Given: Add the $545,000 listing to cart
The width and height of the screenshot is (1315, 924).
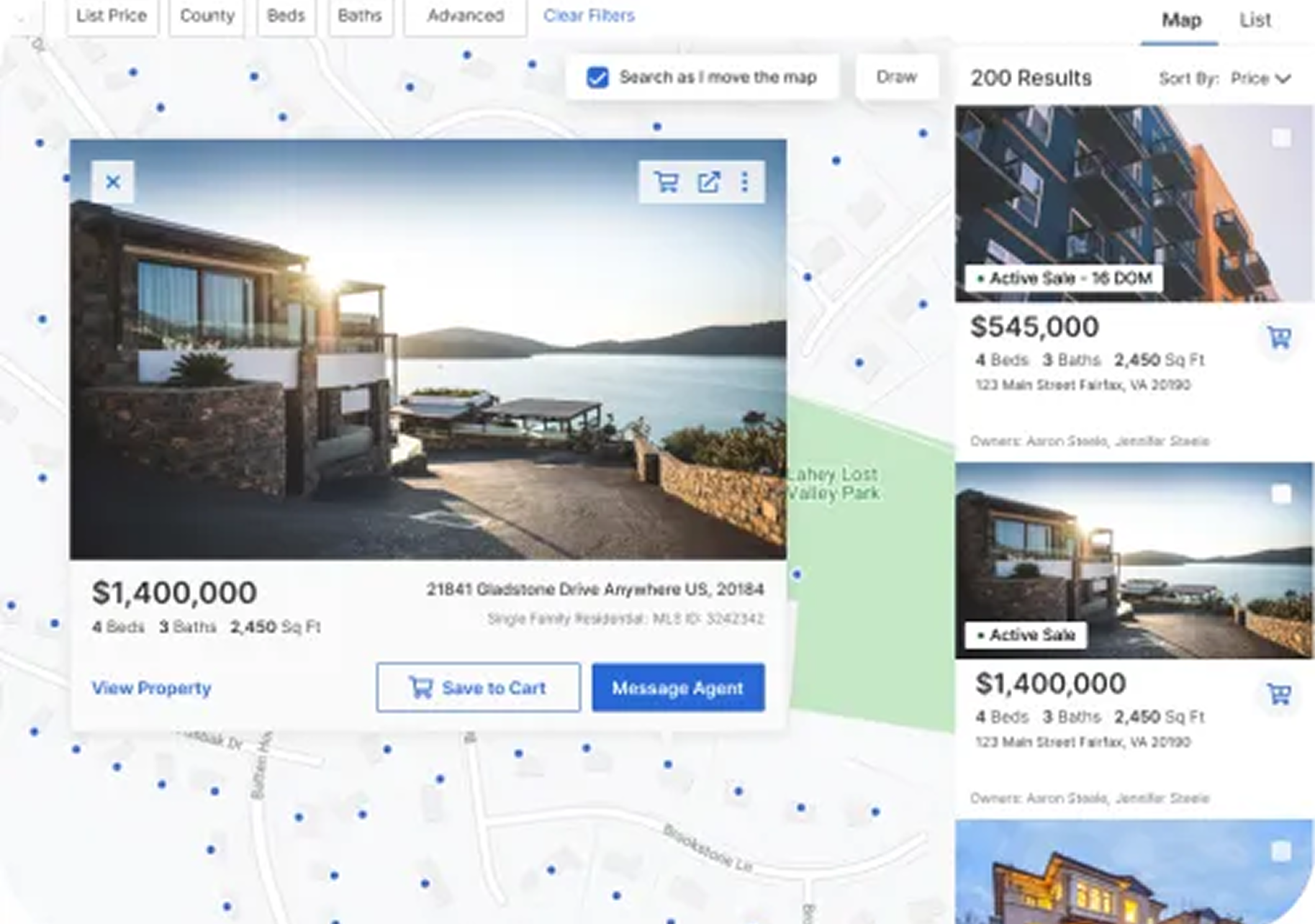Looking at the screenshot, I should 1279,337.
